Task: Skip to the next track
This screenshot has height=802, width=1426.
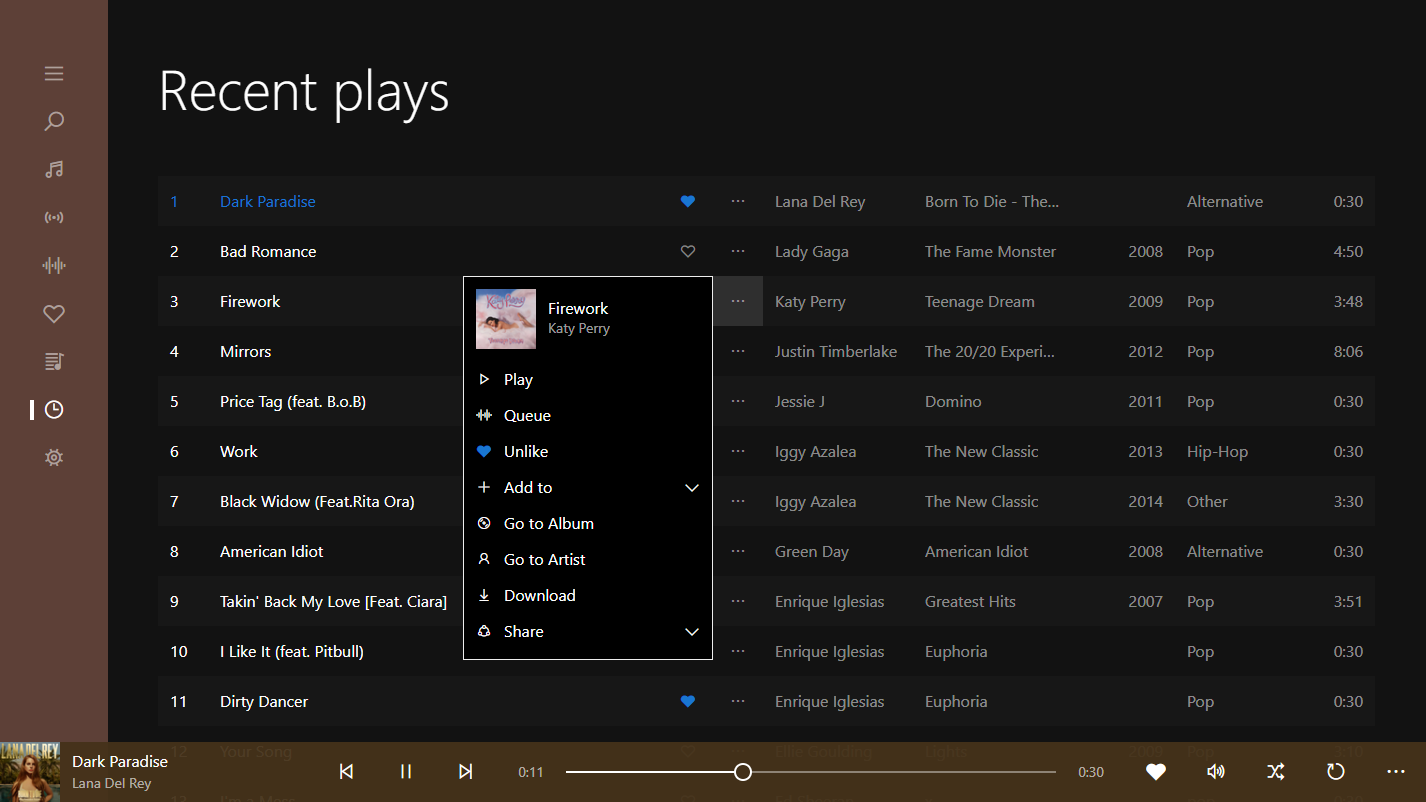Action: 466,771
